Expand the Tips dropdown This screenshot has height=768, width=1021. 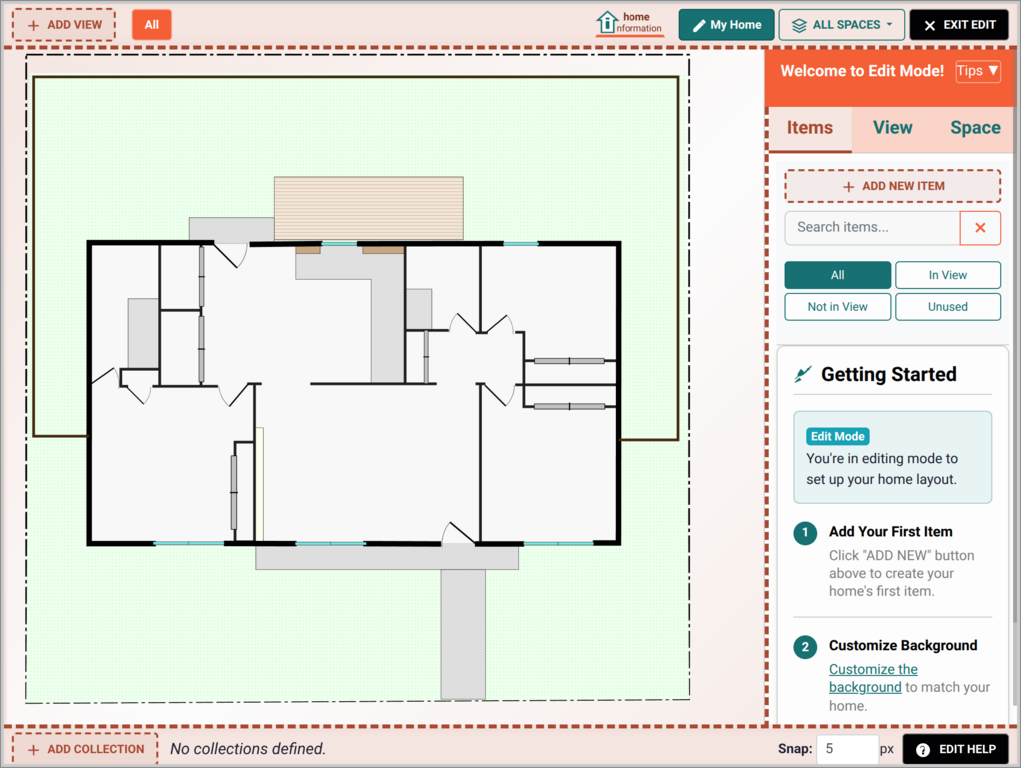point(977,71)
